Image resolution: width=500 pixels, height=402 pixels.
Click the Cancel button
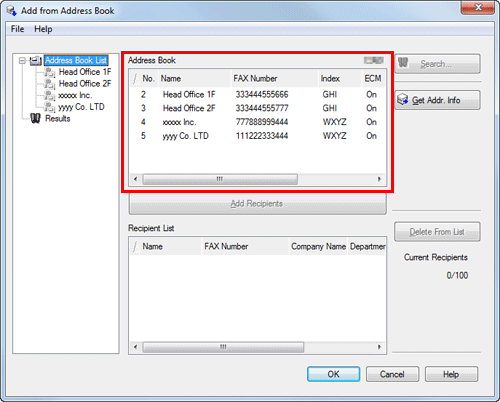(392, 374)
